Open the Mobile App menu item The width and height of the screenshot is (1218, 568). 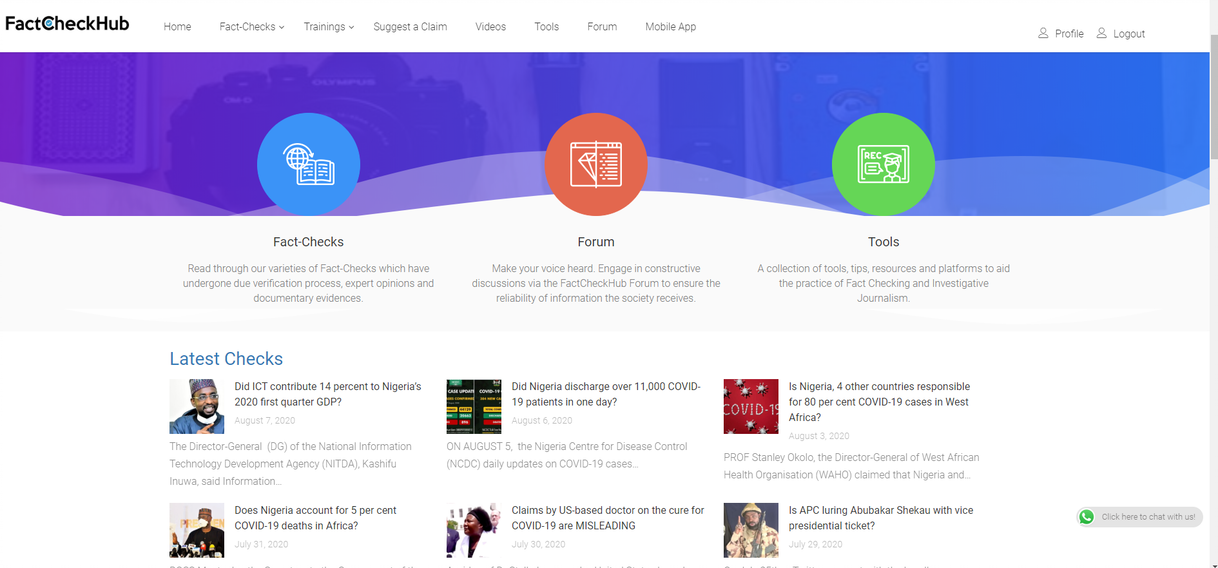click(670, 27)
